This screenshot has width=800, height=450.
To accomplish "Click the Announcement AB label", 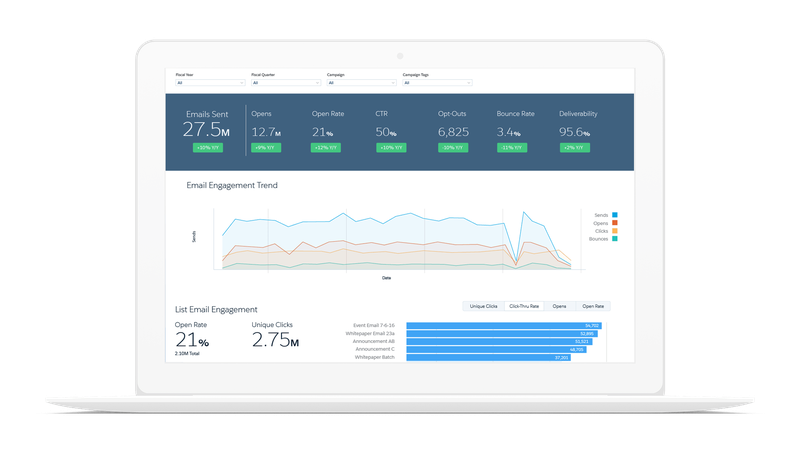I will tap(373, 341).
